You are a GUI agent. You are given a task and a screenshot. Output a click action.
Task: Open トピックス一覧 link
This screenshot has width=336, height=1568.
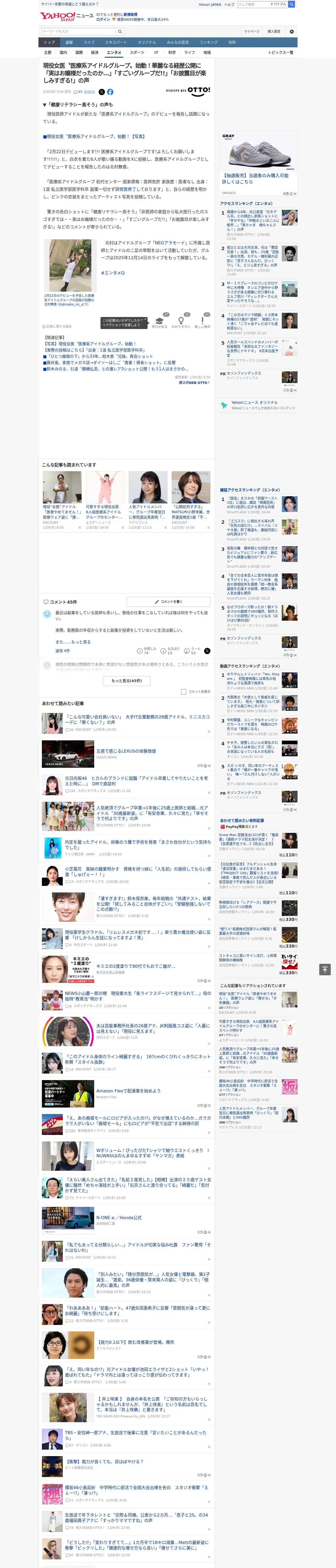tap(281, 52)
